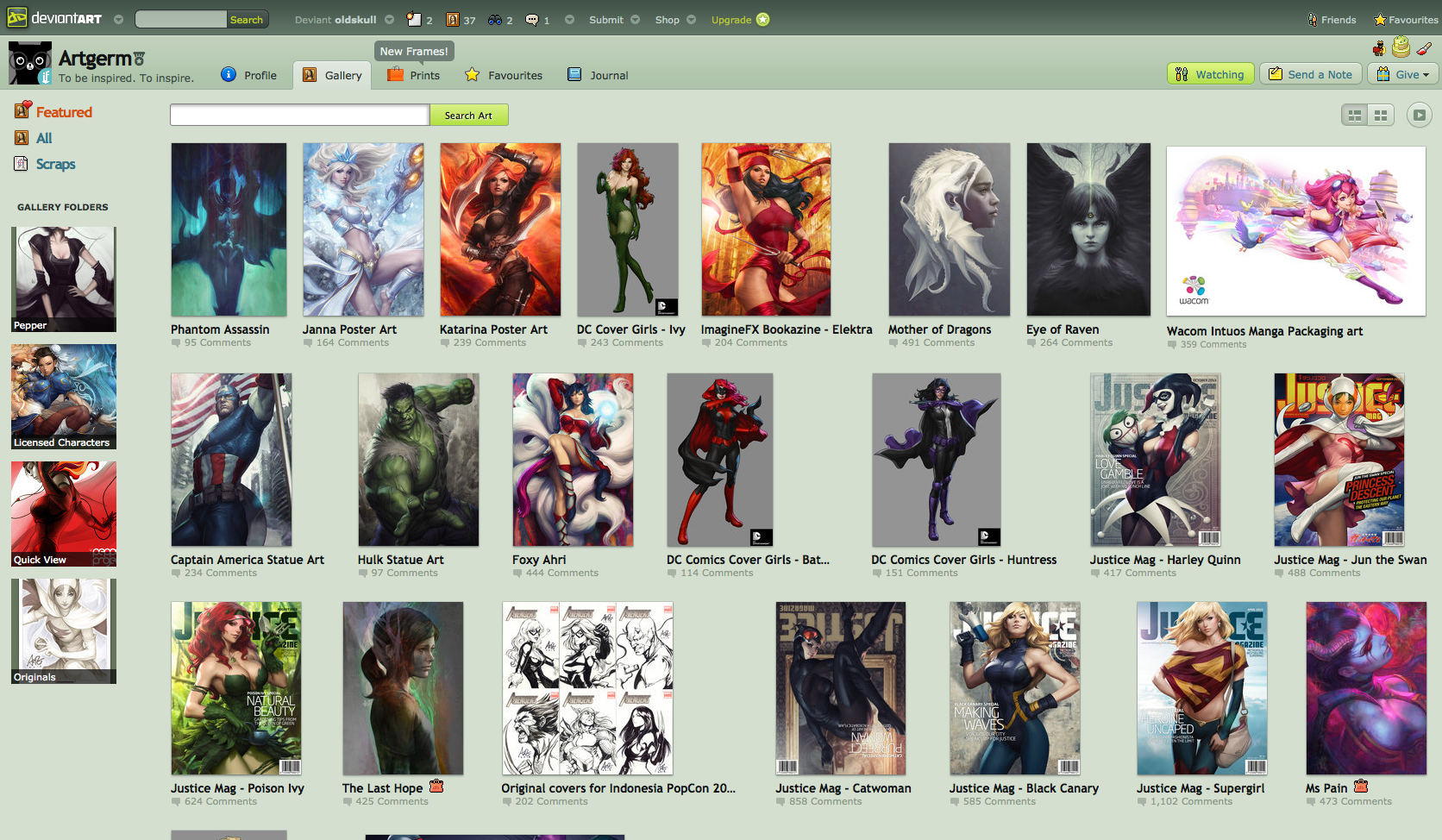Open the notifications icon showing 2
The height and width of the screenshot is (840, 1442).
(415, 19)
